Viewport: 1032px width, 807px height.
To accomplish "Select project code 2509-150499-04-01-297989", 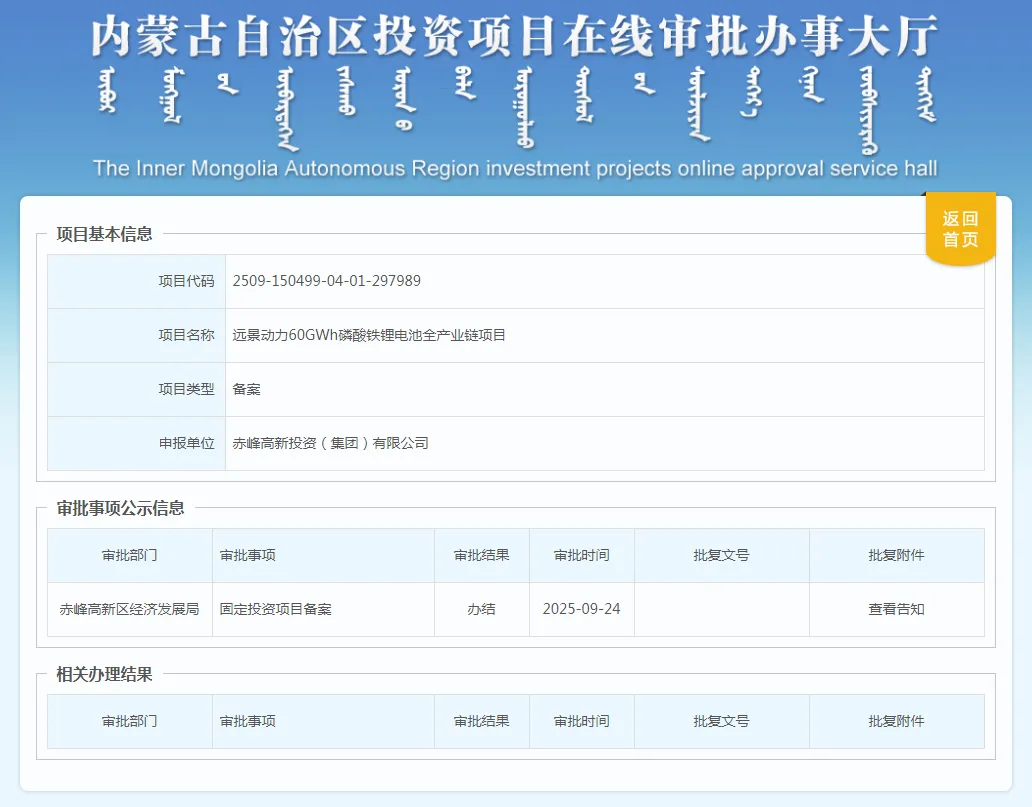I will coord(326,281).
